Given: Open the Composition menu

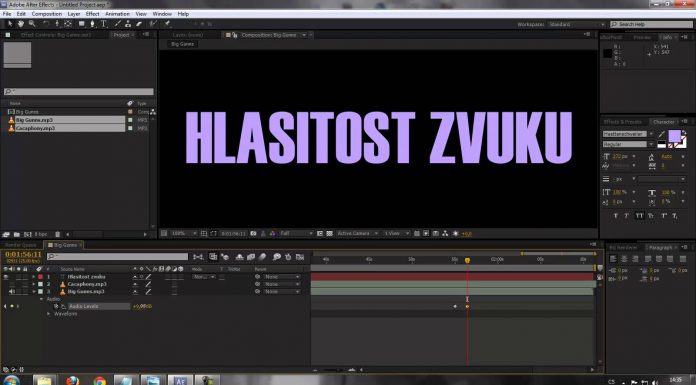Looking at the screenshot, I should pyautogui.click(x=47, y=14).
